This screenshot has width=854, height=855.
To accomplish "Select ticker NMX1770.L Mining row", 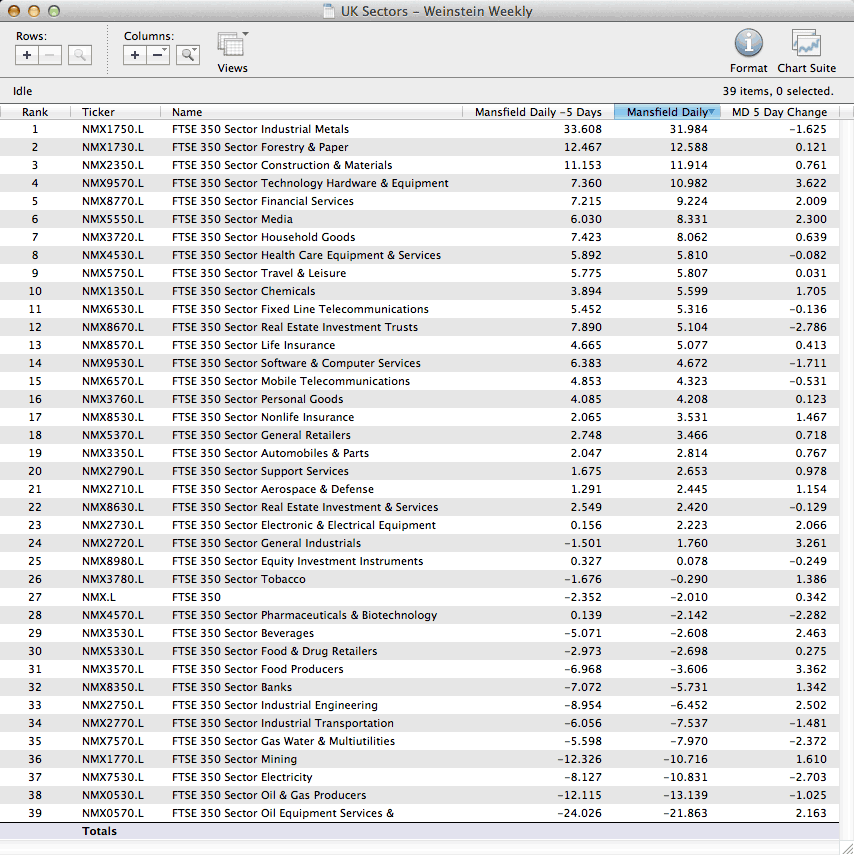I will coord(112,759).
